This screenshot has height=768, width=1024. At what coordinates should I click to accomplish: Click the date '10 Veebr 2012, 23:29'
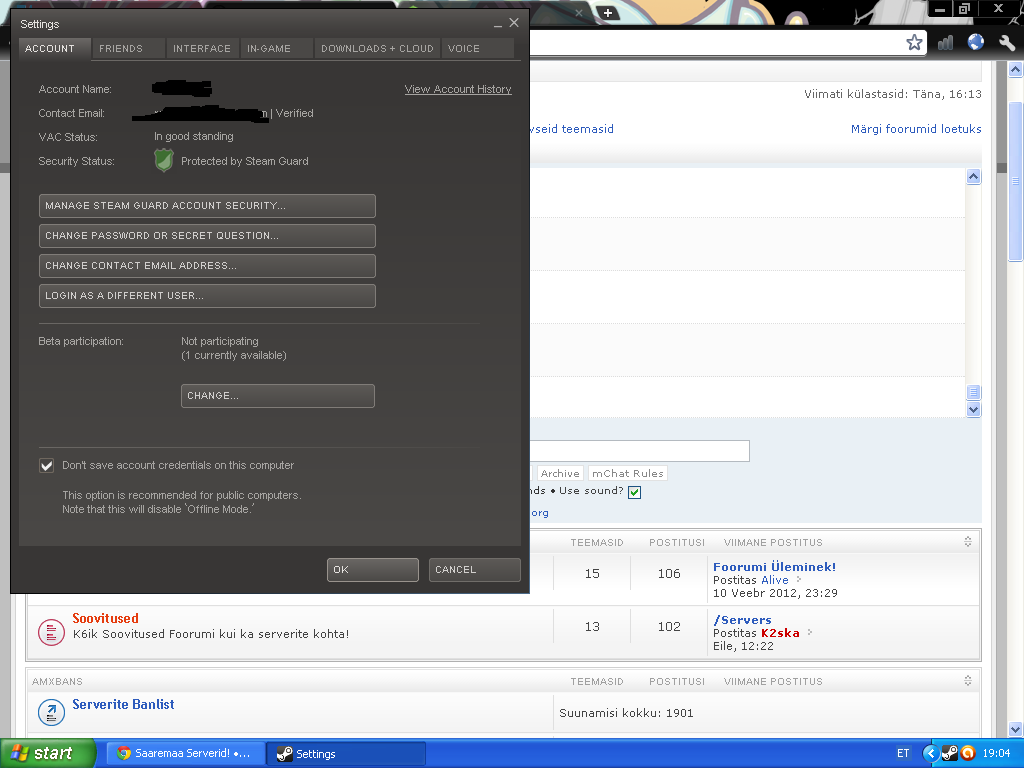775,593
